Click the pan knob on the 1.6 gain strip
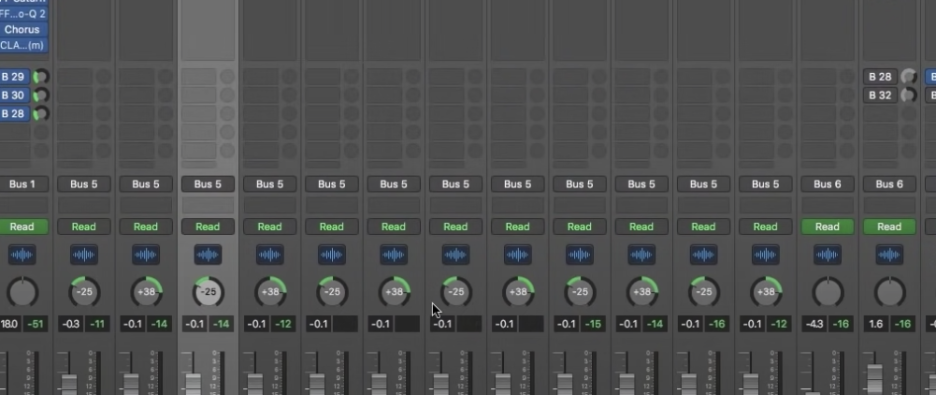 pos(890,292)
